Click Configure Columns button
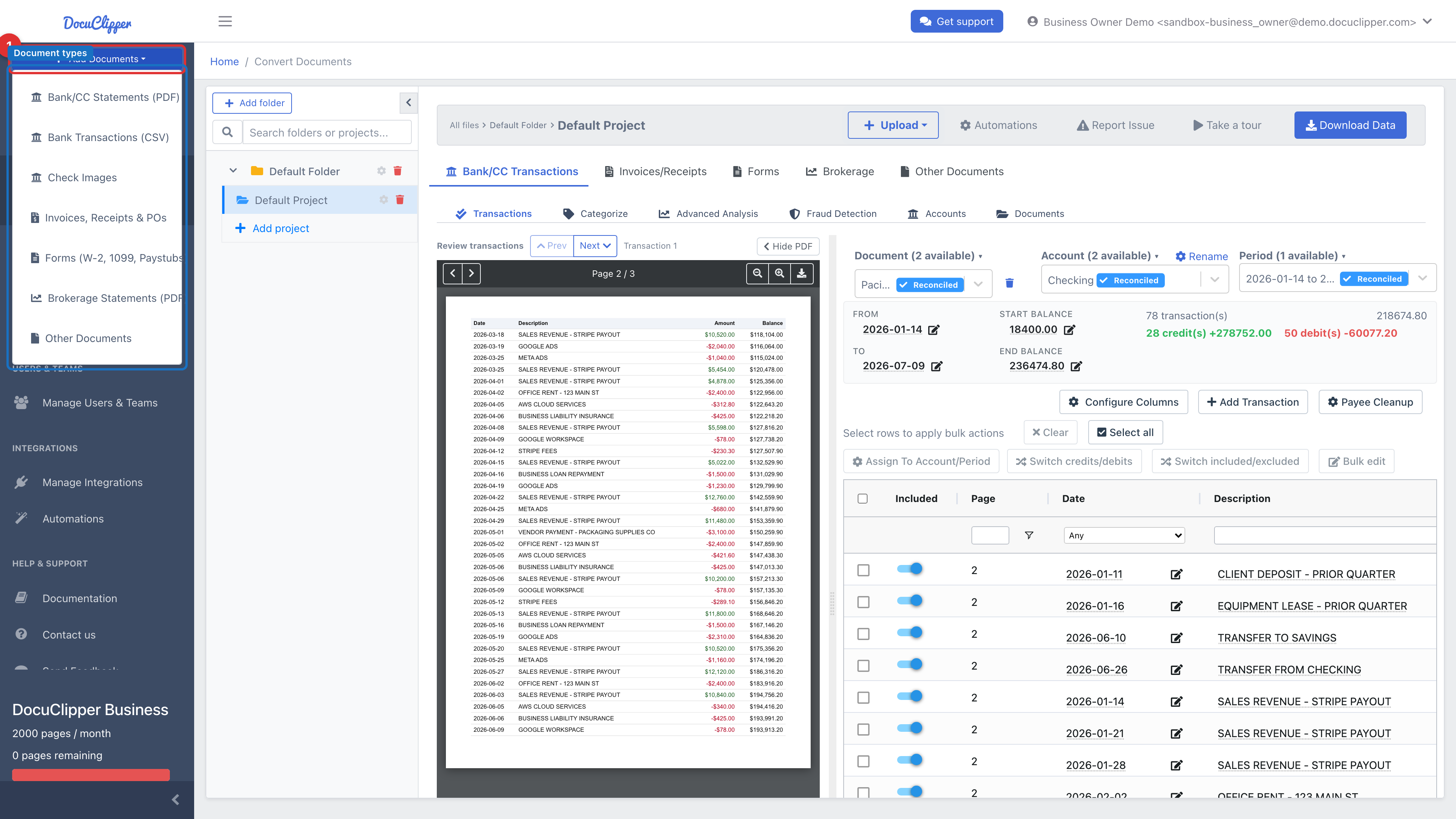Image resolution: width=1456 pixels, height=819 pixels. click(x=1123, y=402)
